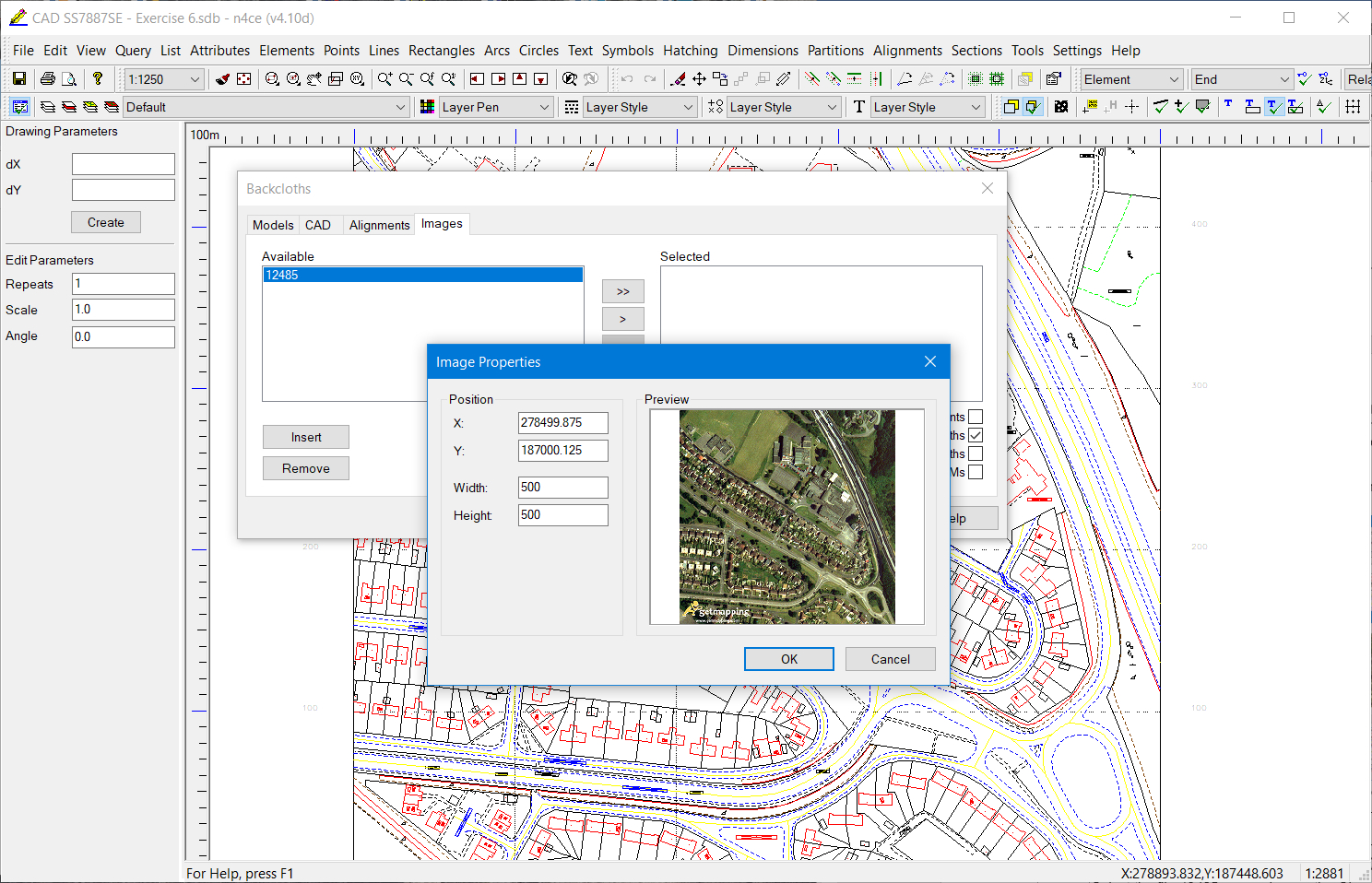The image size is (1372, 883).
Task: Click the grid icon at the toolbar end
Action: pos(1353,107)
